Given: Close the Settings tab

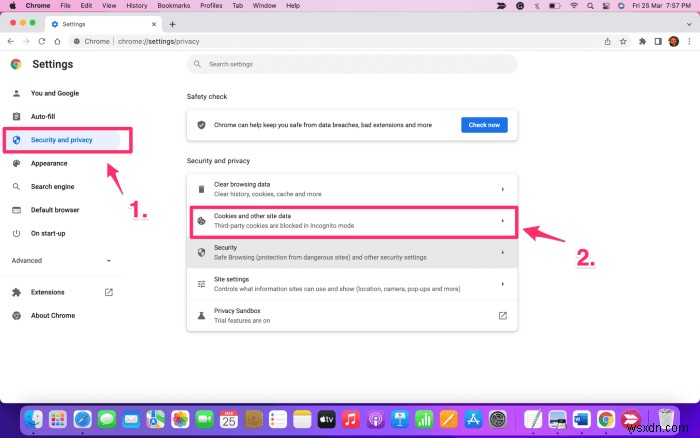Looking at the screenshot, I should (x=154, y=24).
